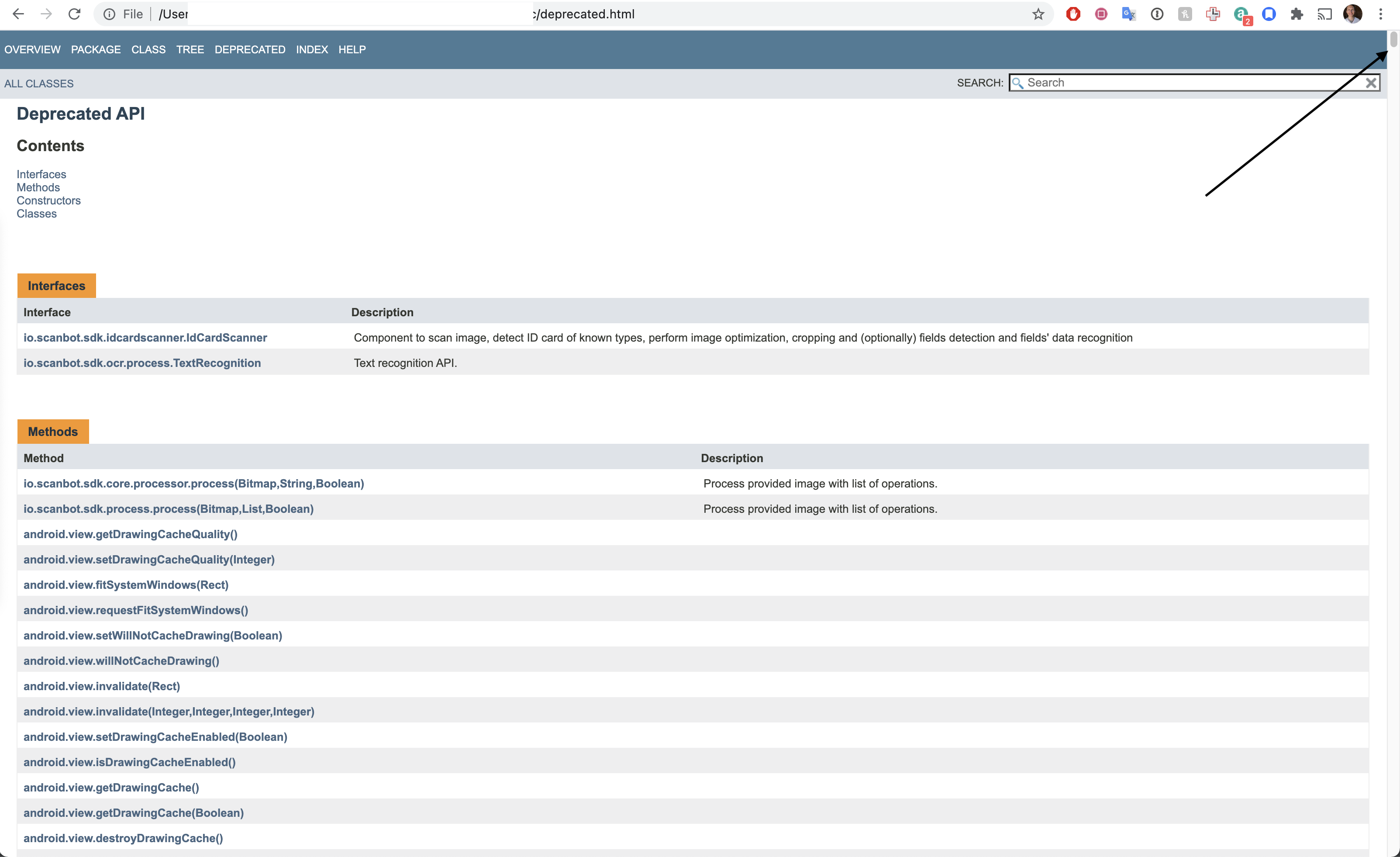
Task: Jump to Methods in Contents
Action: point(38,187)
